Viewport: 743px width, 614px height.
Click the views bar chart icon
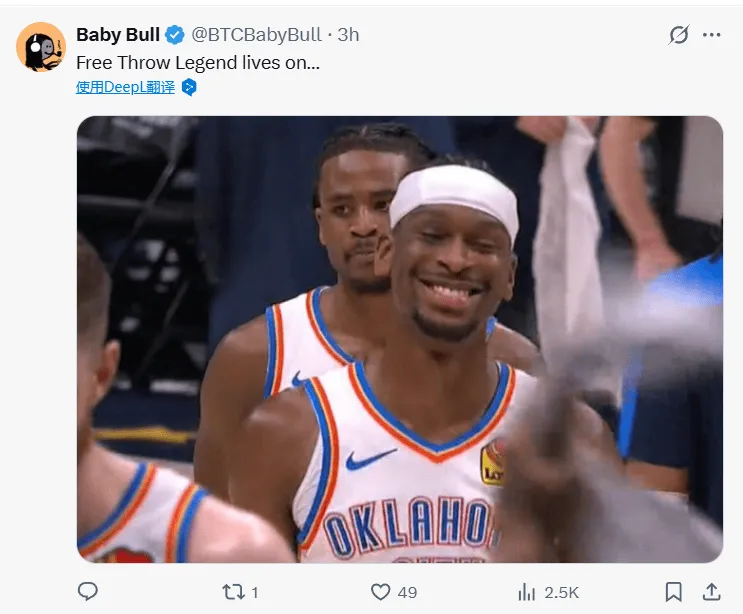(526, 592)
